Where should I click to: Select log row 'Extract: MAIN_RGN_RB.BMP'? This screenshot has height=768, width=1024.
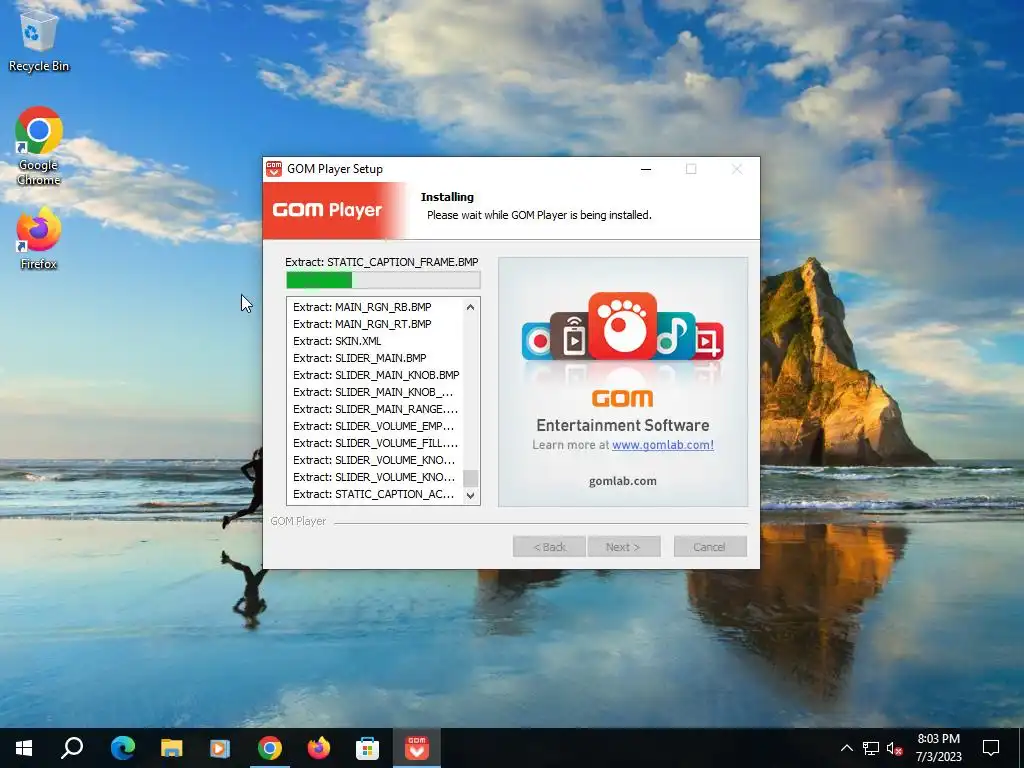[362, 307]
